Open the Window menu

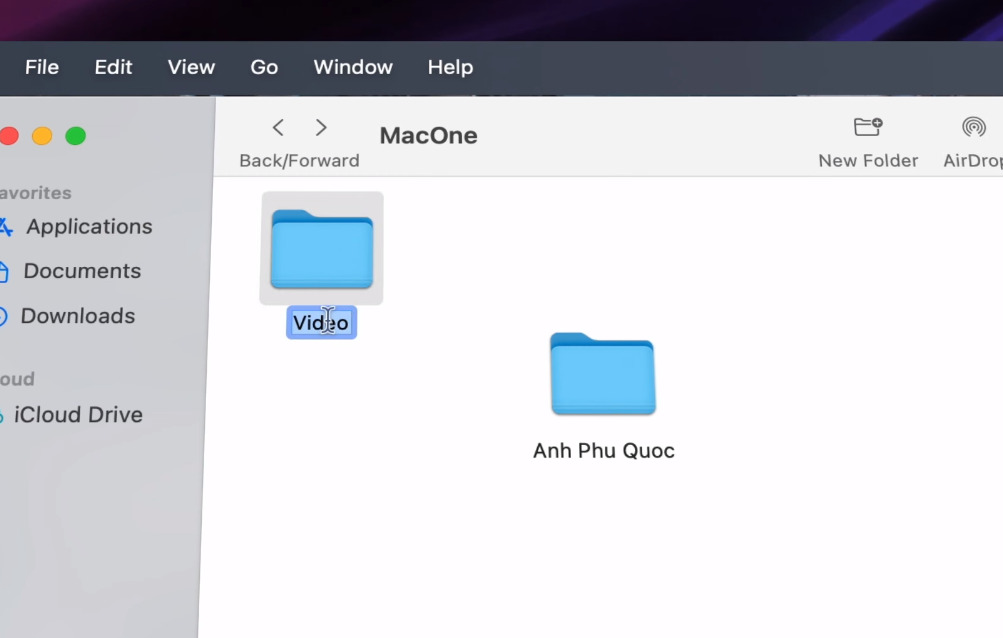[x=352, y=67]
